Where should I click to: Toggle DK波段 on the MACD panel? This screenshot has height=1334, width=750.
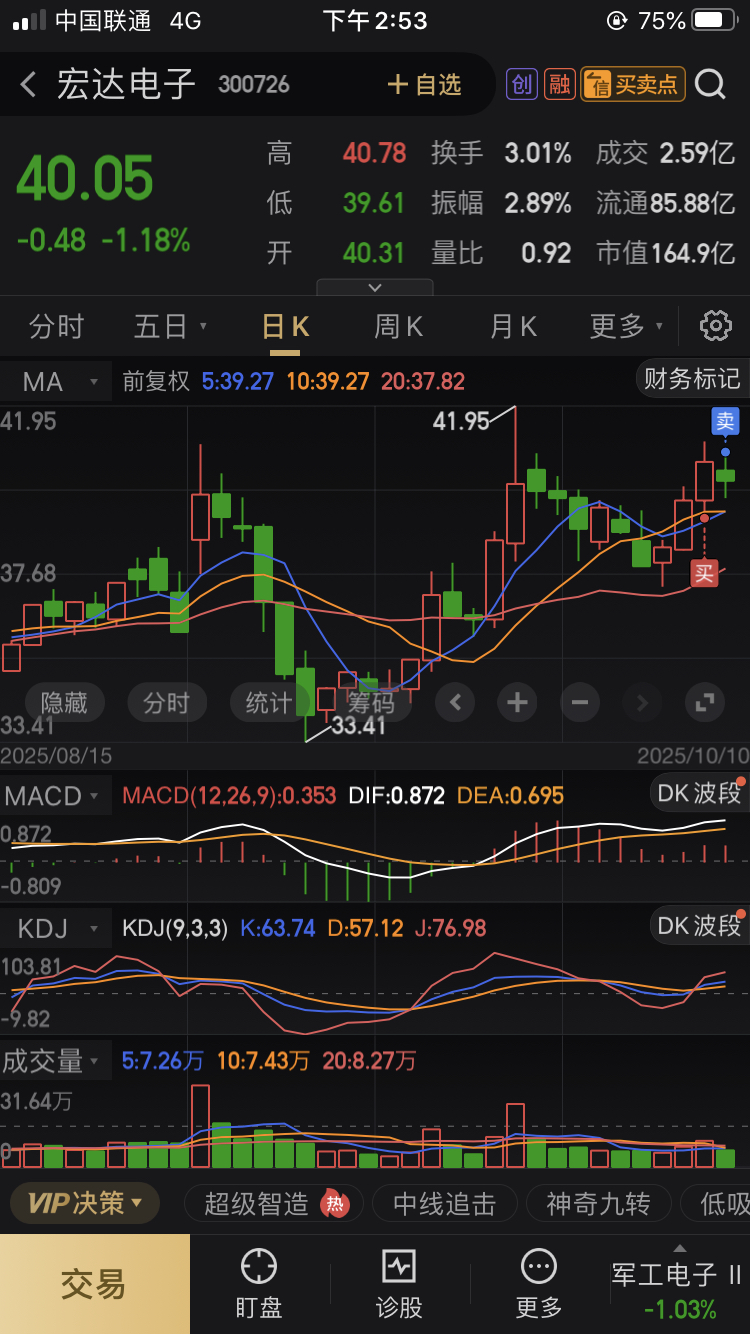click(698, 794)
